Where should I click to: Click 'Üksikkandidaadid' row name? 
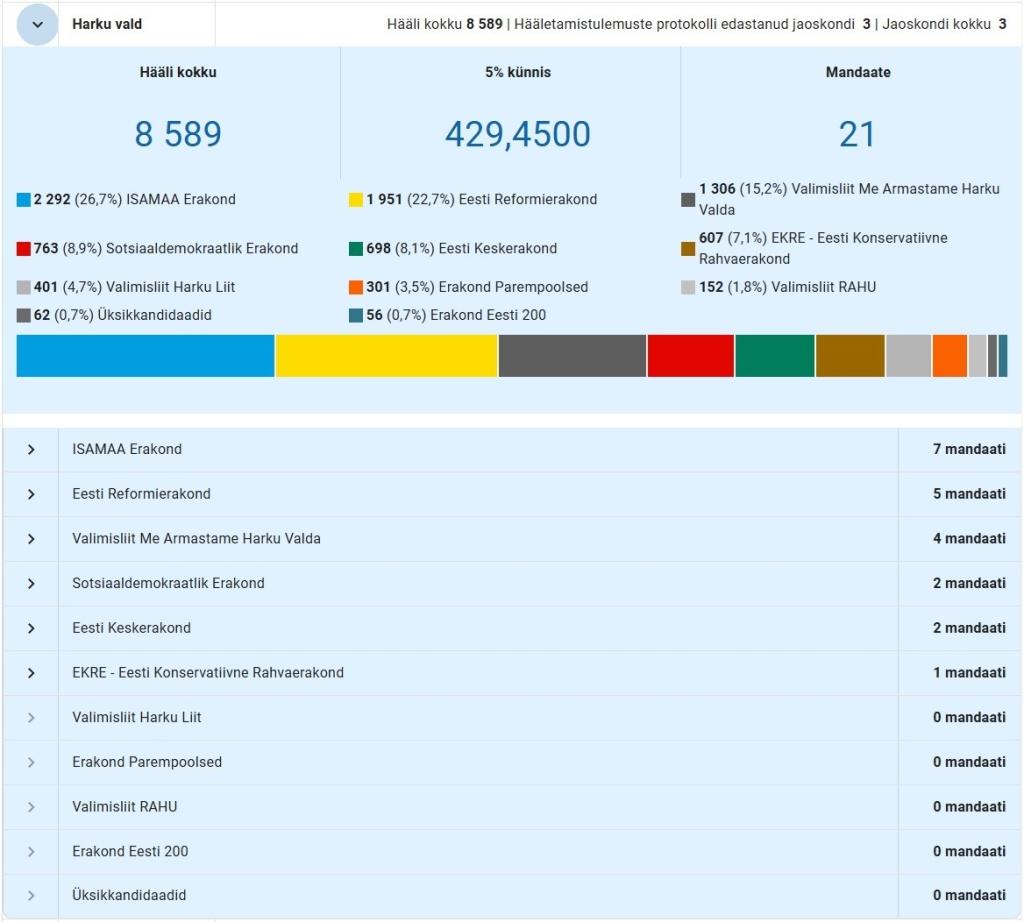[x=129, y=895]
